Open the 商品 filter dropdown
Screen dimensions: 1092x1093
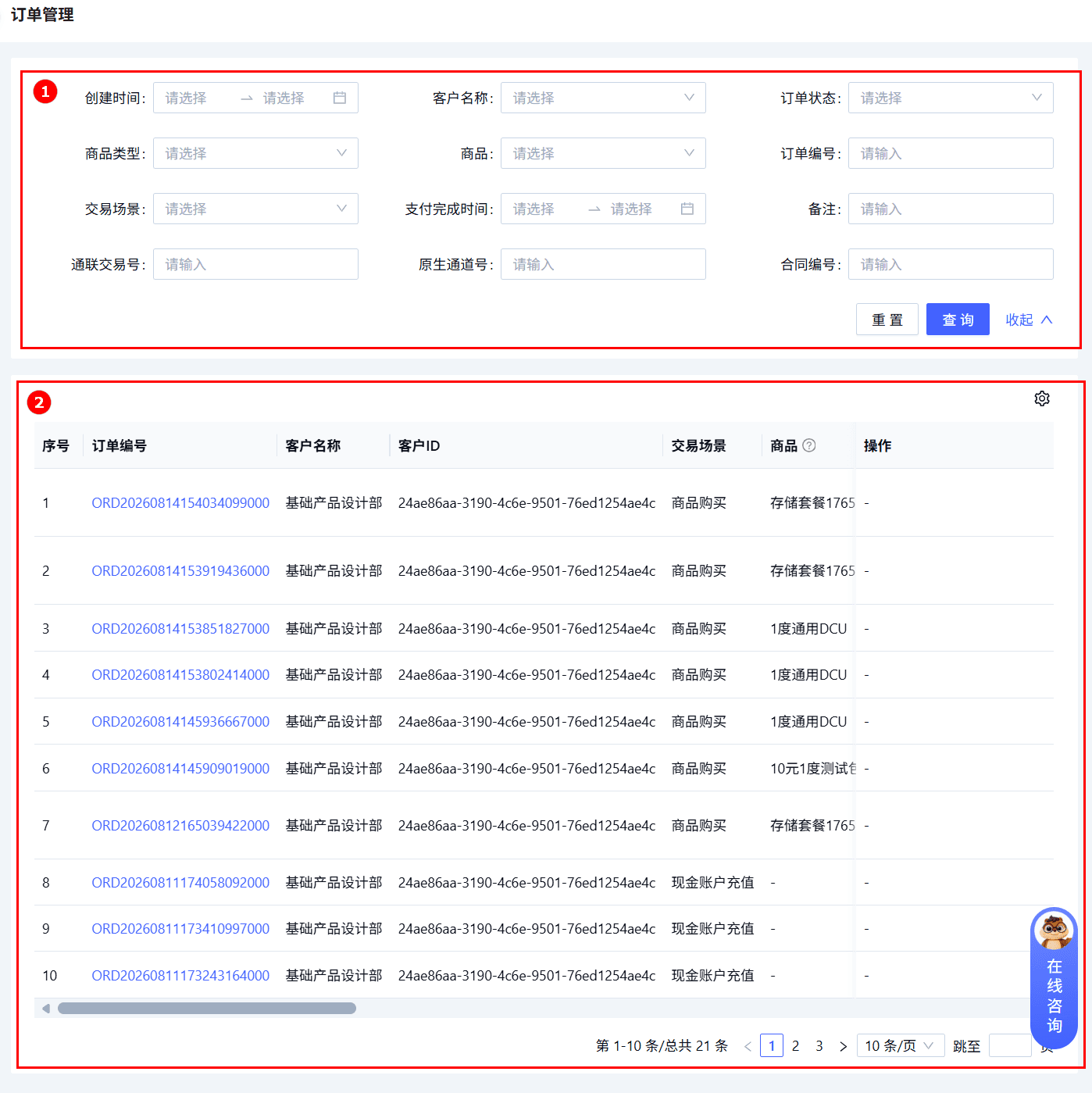click(x=603, y=153)
